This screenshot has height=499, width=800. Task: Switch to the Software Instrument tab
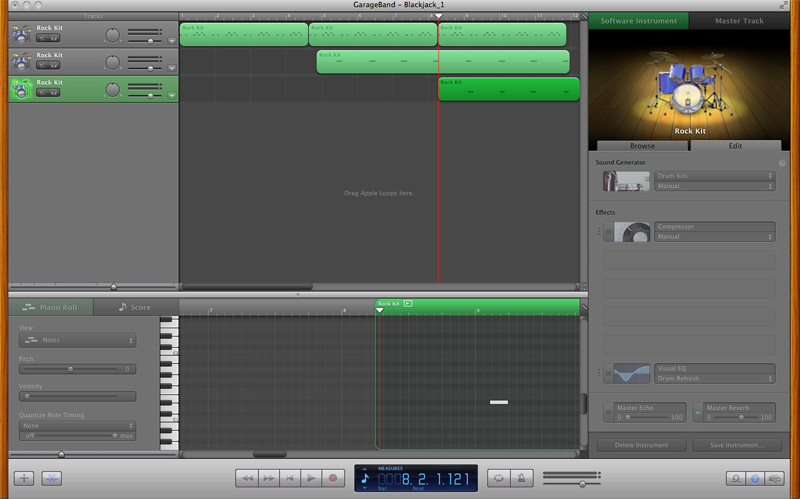click(638, 21)
